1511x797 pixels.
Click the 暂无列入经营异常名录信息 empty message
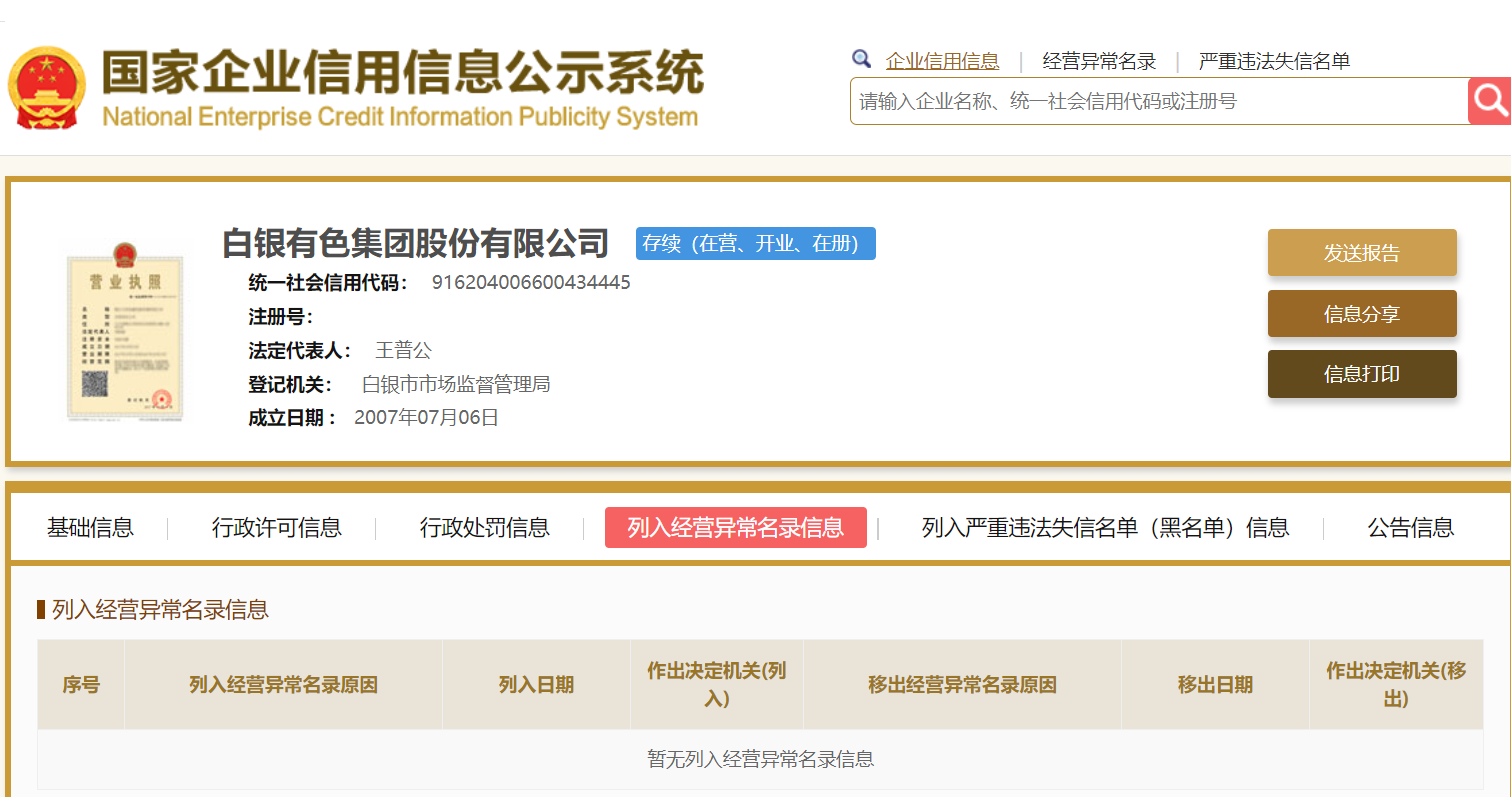click(761, 759)
